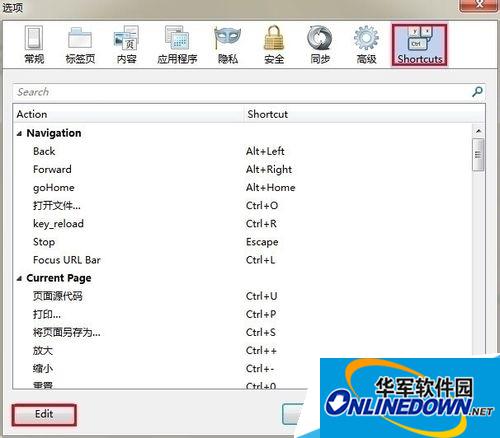Click the Ctrl+- shortcut cell

(260, 369)
